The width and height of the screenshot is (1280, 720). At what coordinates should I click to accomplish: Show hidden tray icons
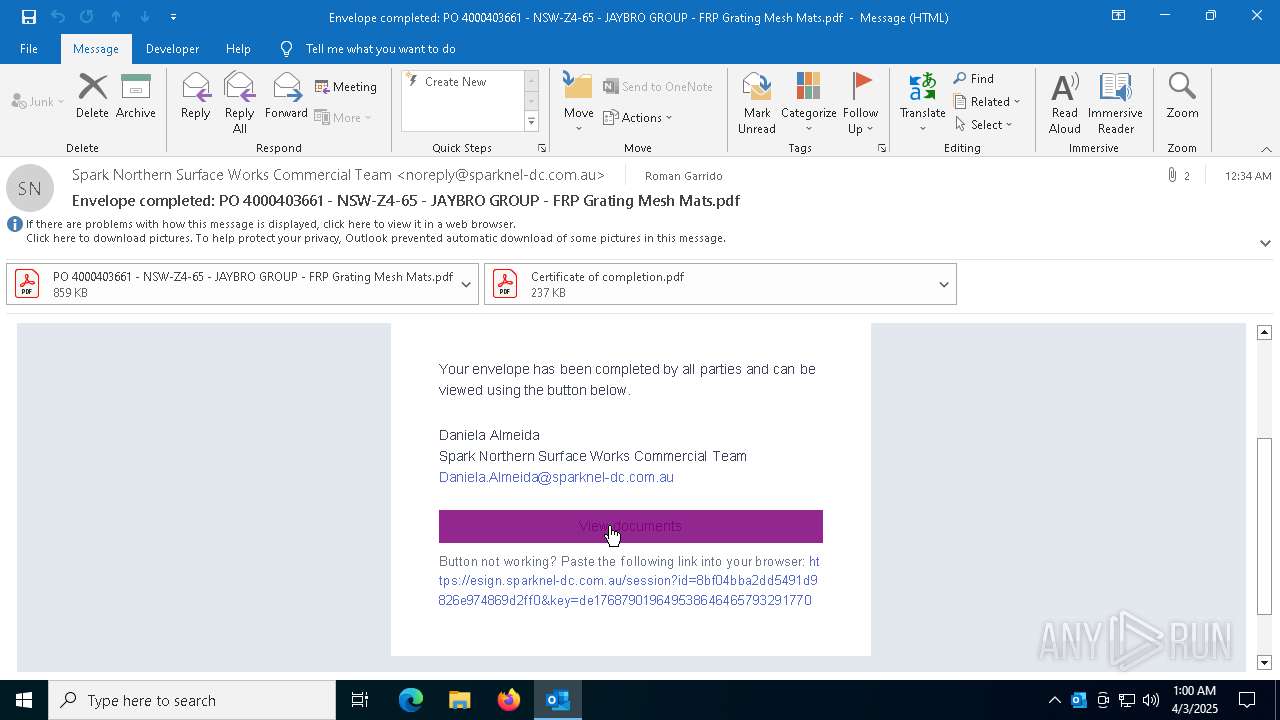[x=1054, y=700]
